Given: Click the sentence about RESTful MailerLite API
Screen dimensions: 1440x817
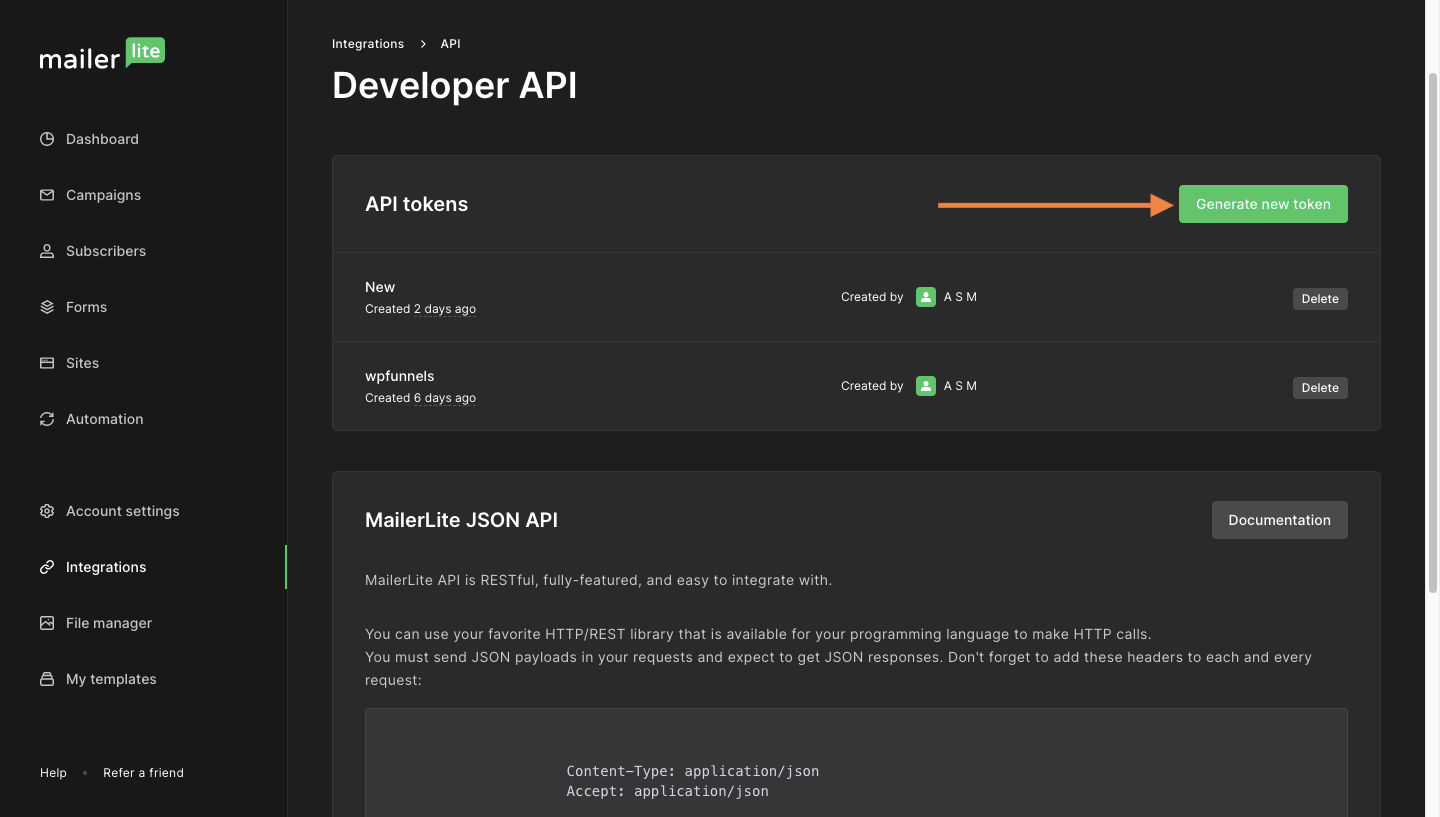Looking at the screenshot, I should (598, 580).
